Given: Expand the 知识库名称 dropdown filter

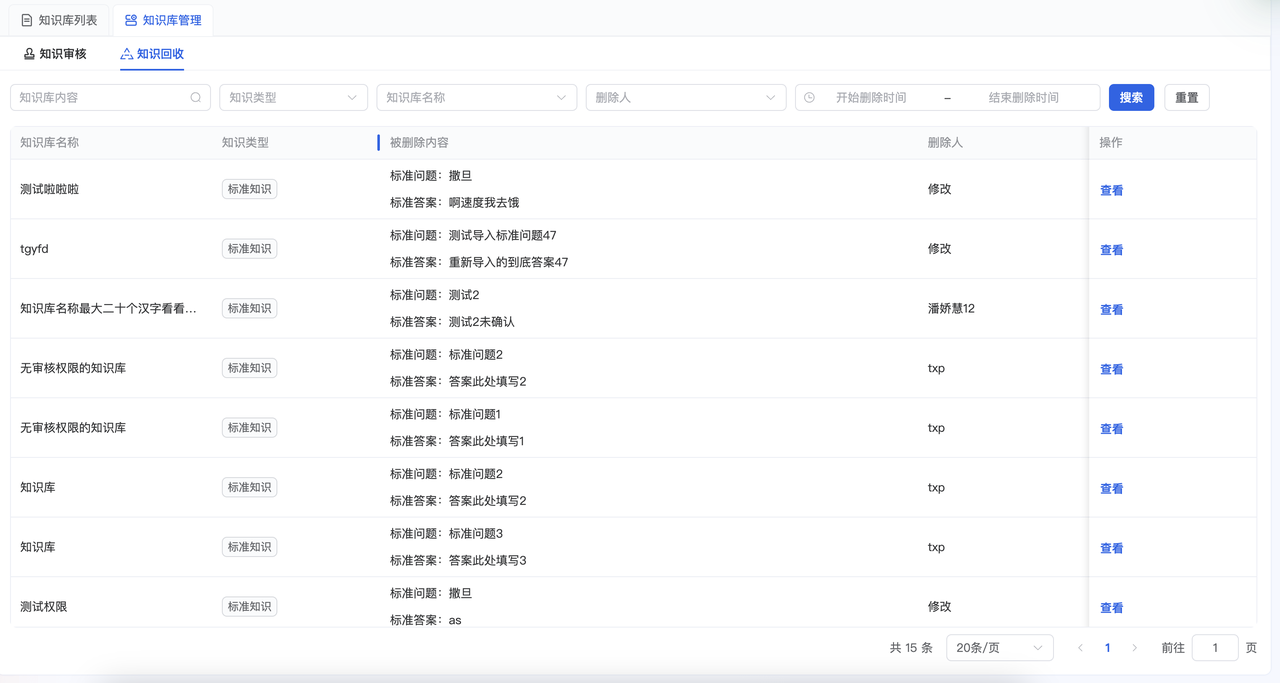Looking at the screenshot, I should pyautogui.click(x=476, y=98).
